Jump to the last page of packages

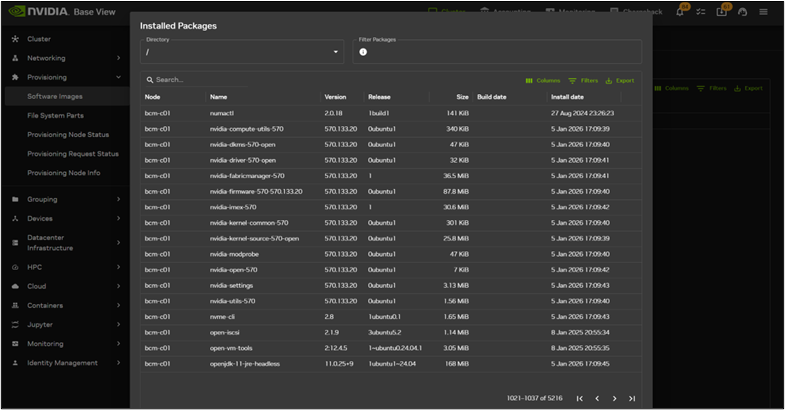click(x=632, y=398)
